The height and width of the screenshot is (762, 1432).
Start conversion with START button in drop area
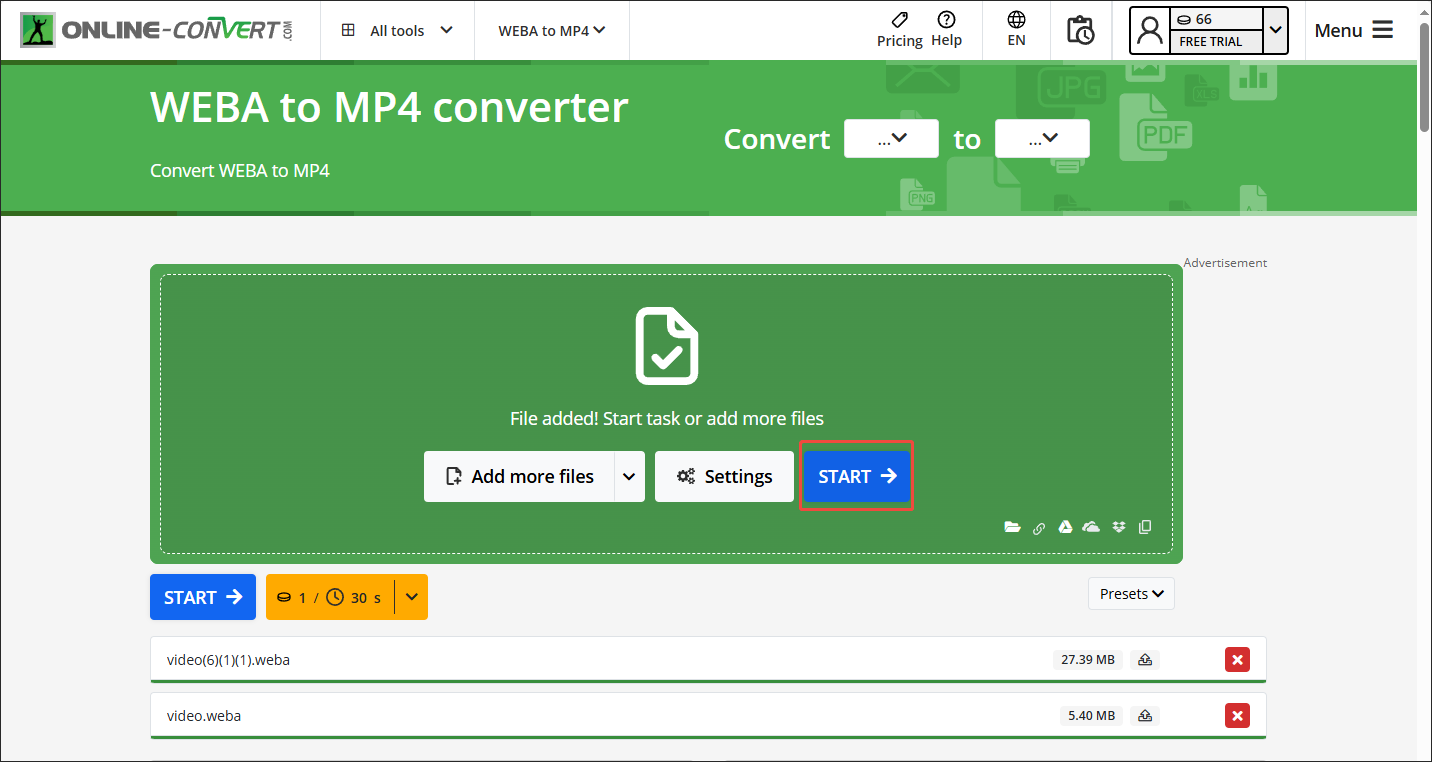click(857, 476)
